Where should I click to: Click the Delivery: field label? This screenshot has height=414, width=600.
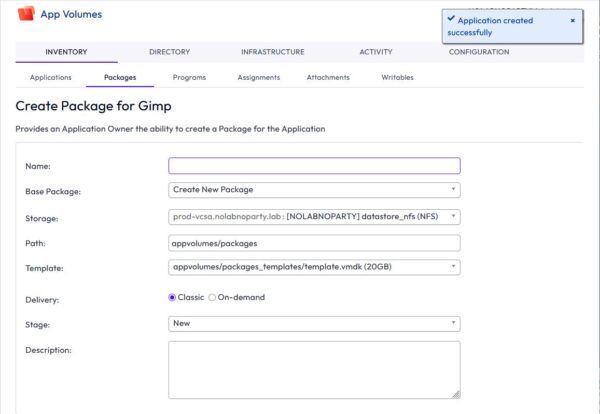[42, 300]
